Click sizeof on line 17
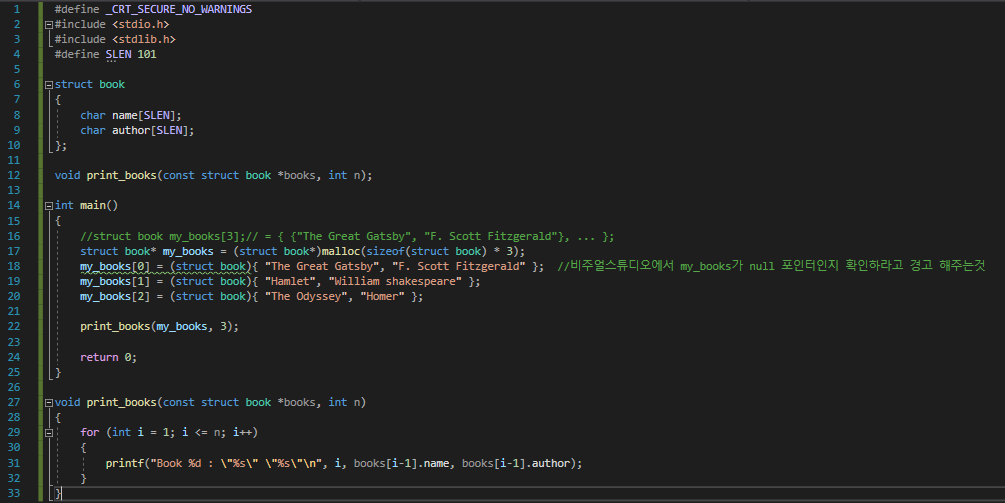This screenshot has width=1005, height=503. [385, 251]
